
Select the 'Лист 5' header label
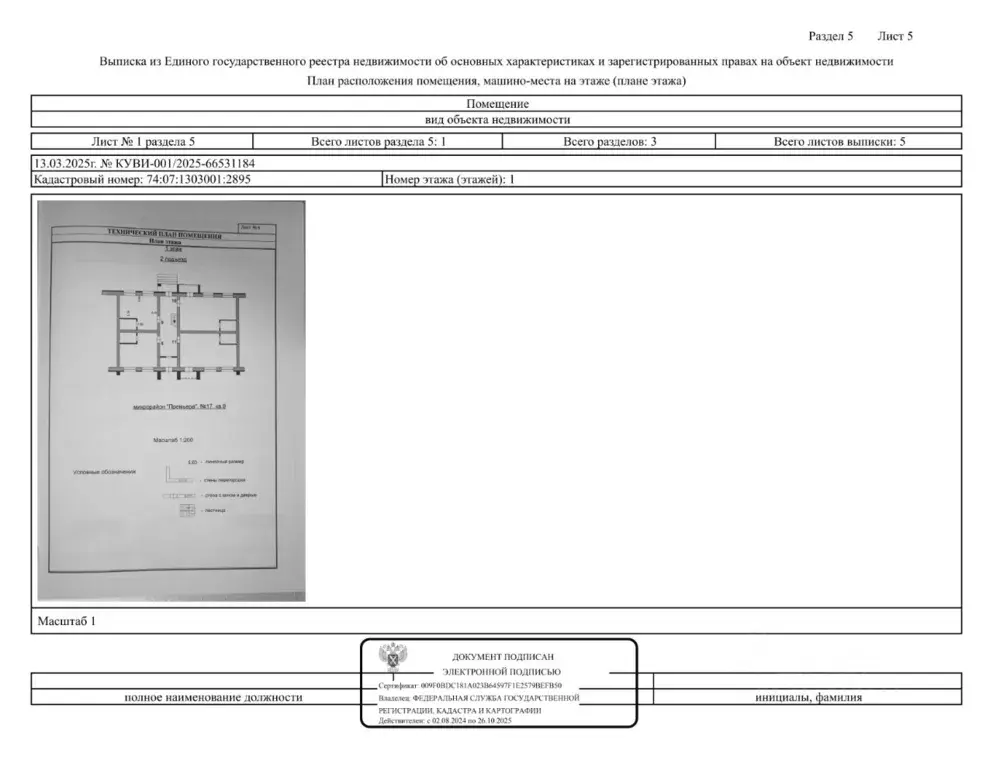pos(895,36)
